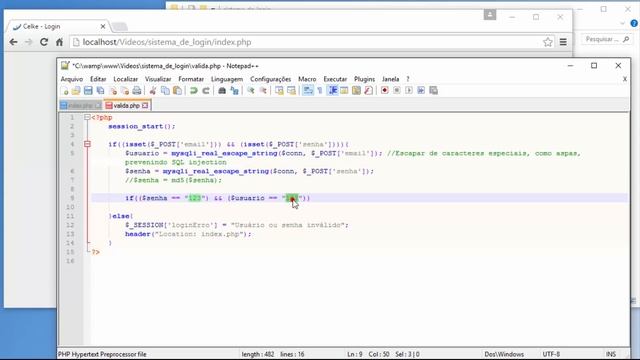
Task: Close the Celke - Login Chrome tab
Action: pos(102,27)
